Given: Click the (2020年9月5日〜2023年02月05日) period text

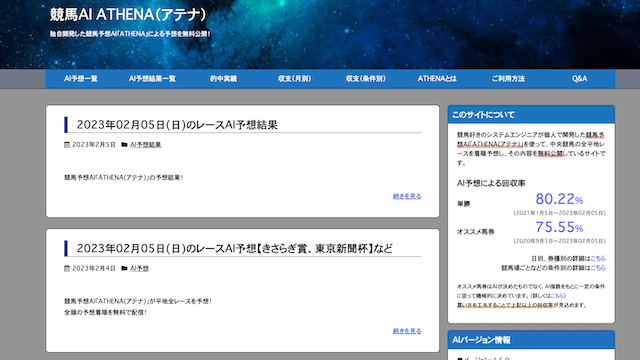Looking at the screenshot, I should point(560,241).
